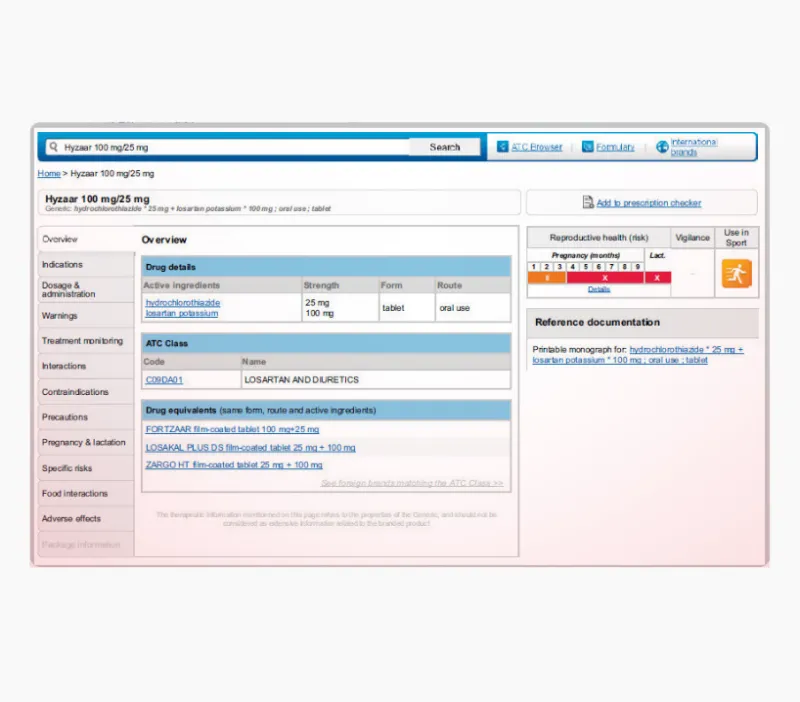
Task: Click the tablet form cell
Action: pos(407,308)
